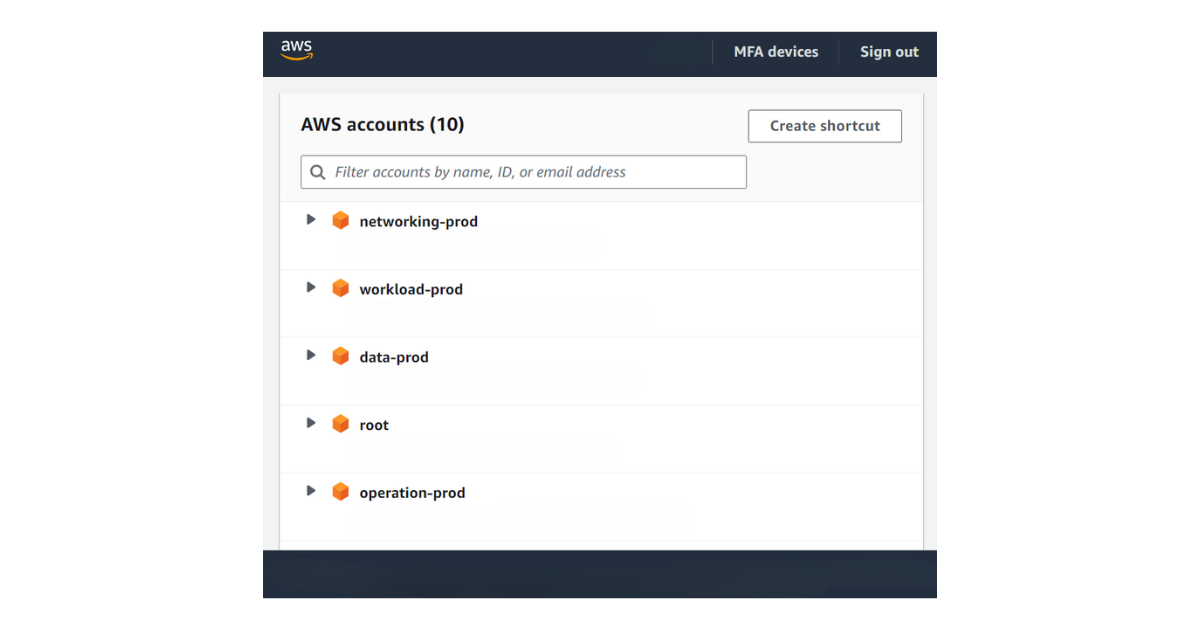
Task: Sign out of the AWS portal
Action: [x=889, y=52]
